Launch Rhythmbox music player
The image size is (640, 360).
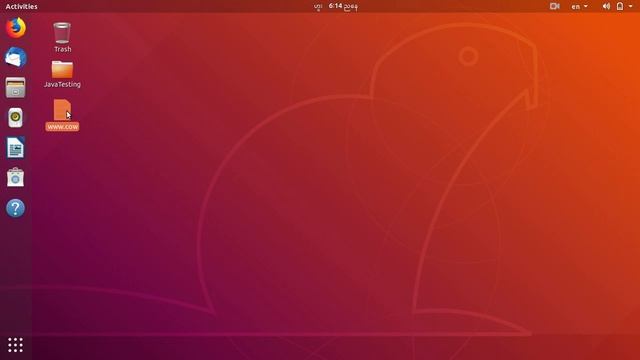point(16,118)
